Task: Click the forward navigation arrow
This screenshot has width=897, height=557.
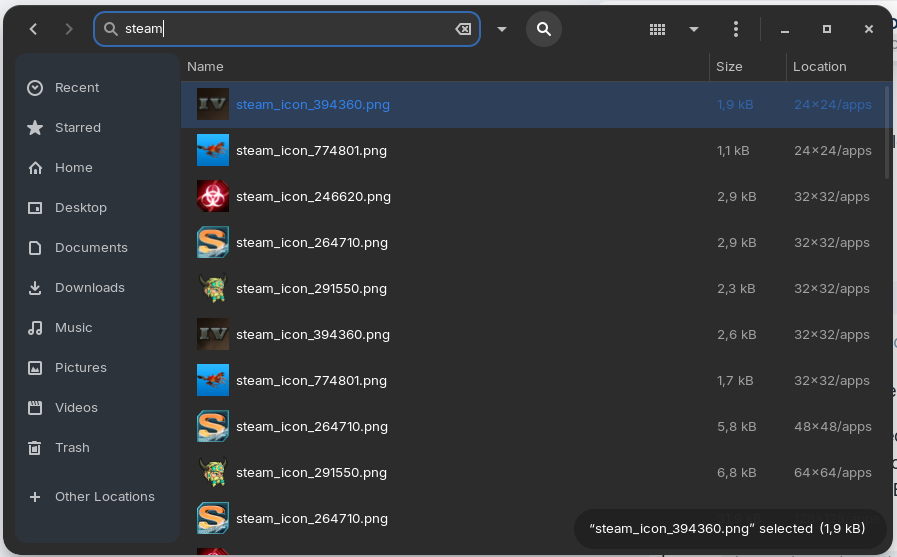Action: click(x=69, y=29)
